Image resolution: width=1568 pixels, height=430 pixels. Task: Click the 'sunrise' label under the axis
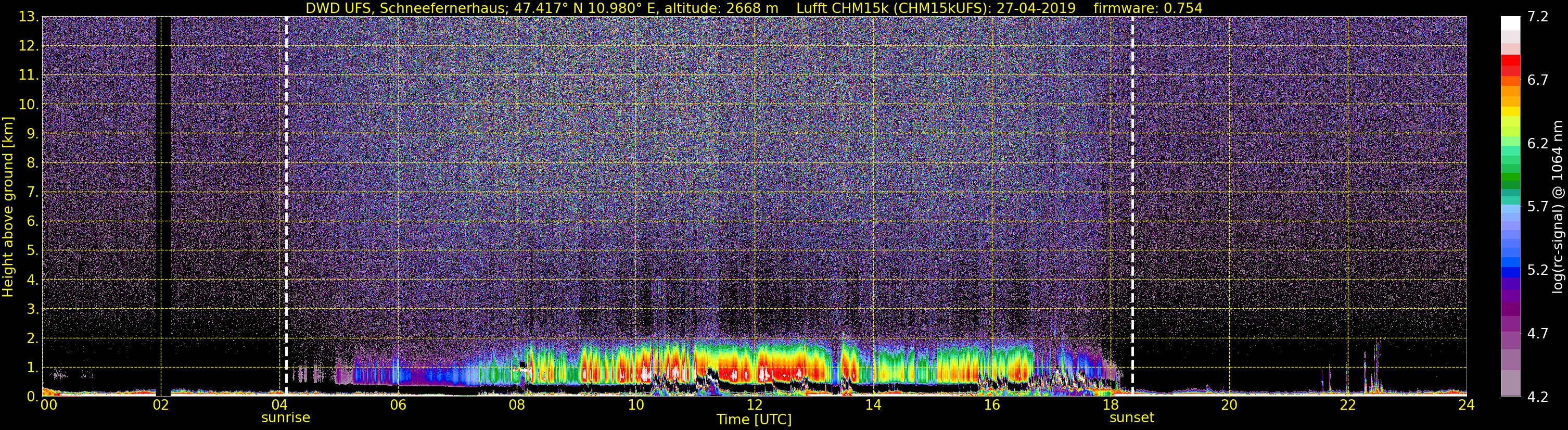[x=286, y=418]
